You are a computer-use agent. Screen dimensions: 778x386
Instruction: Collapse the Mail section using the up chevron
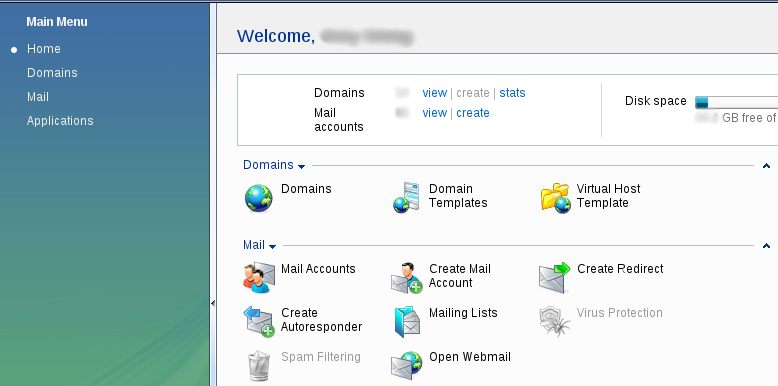click(x=766, y=246)
